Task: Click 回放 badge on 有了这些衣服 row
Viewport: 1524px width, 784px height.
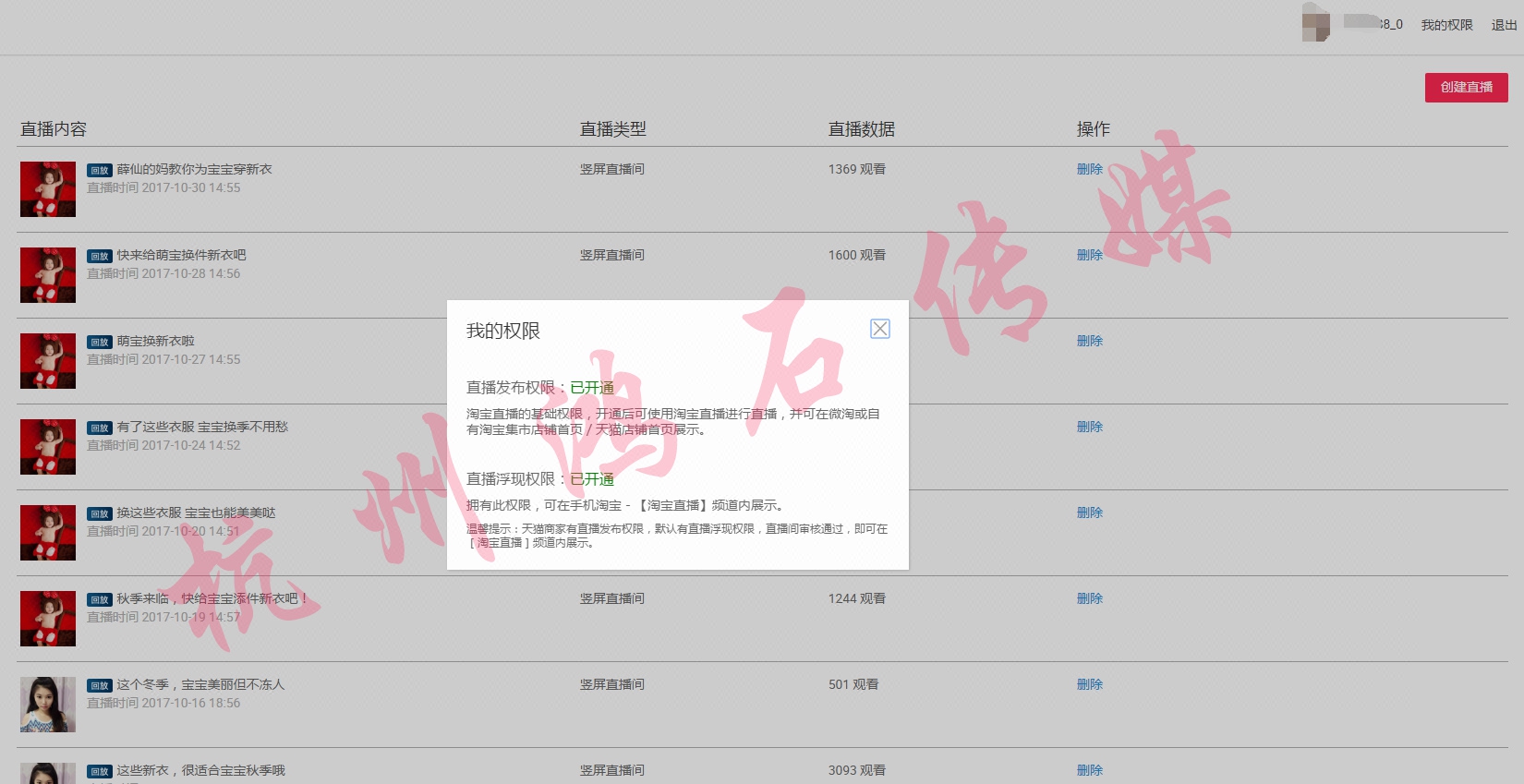Action: pyautogui.click(x=100, y=428)
